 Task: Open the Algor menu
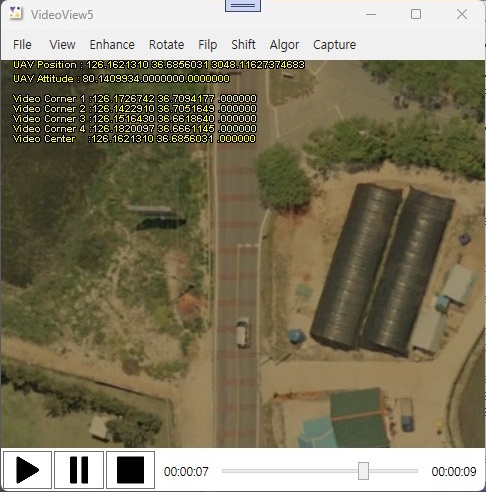284,45
